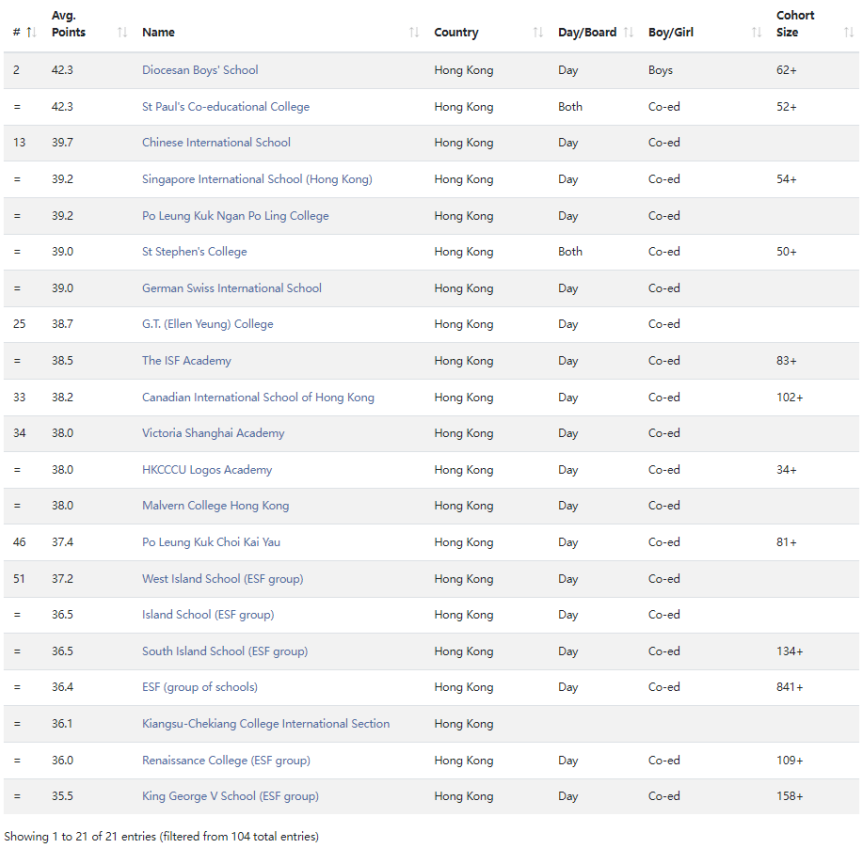Open West Island School (ESF group)
This screenshot has height=844, width=860.
click(x=223, y=579)
